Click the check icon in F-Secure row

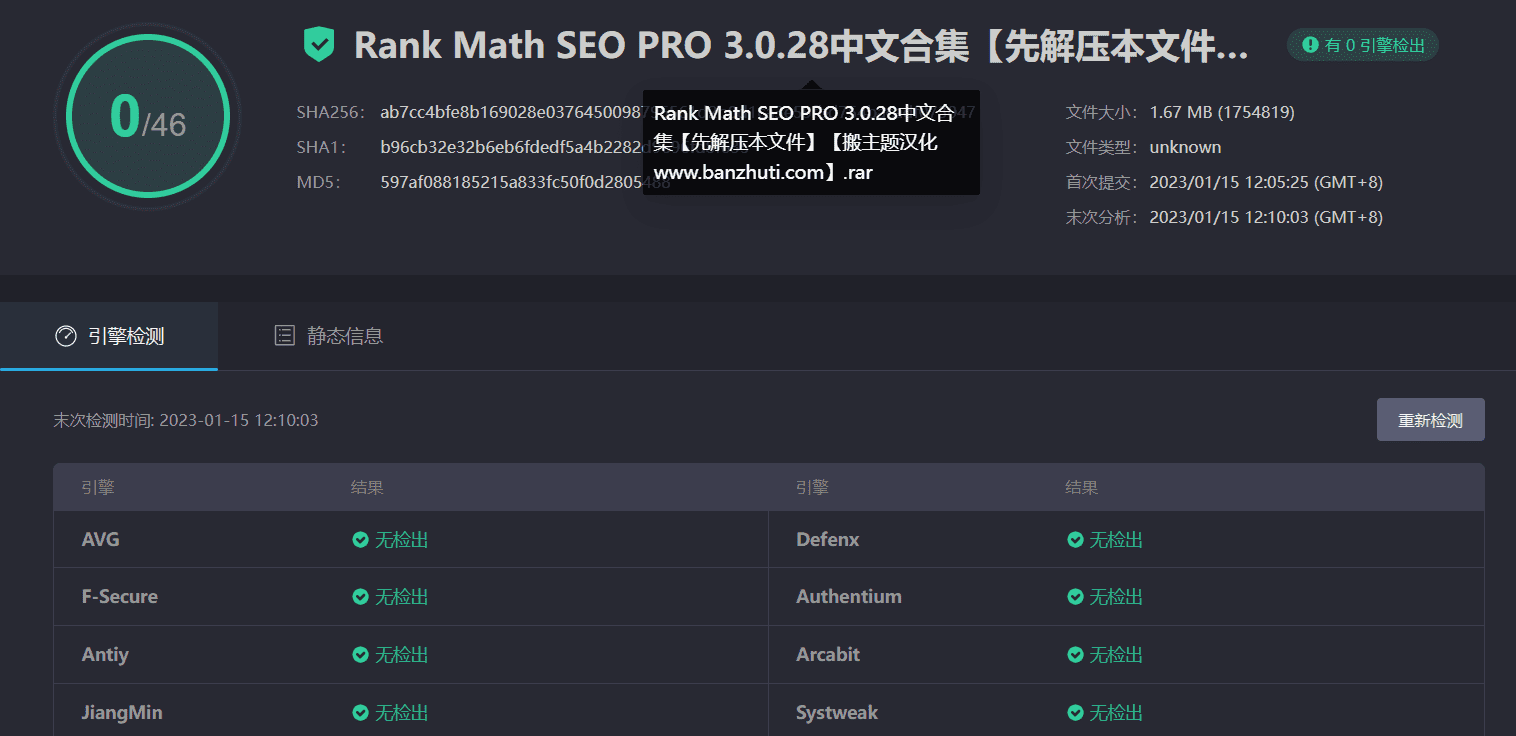click(x=361, y=597)
